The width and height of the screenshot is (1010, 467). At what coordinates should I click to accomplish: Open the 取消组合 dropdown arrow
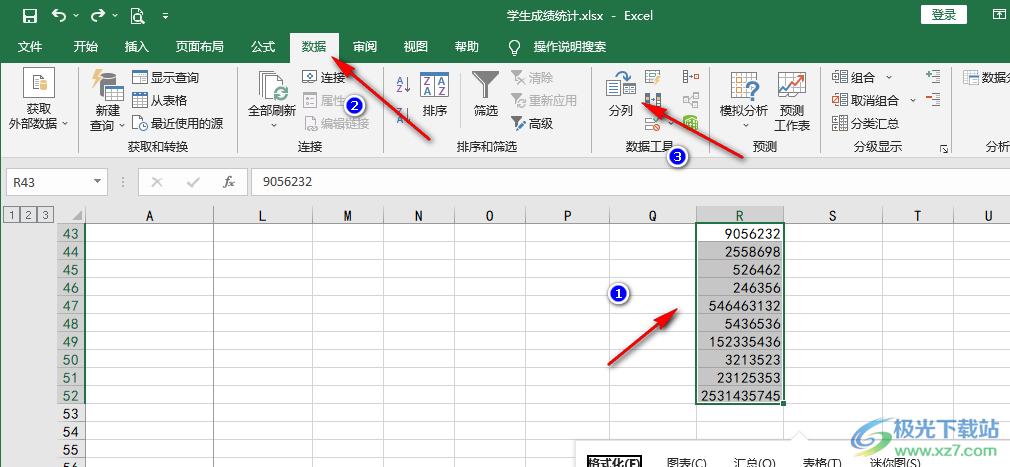click(912, 100)
